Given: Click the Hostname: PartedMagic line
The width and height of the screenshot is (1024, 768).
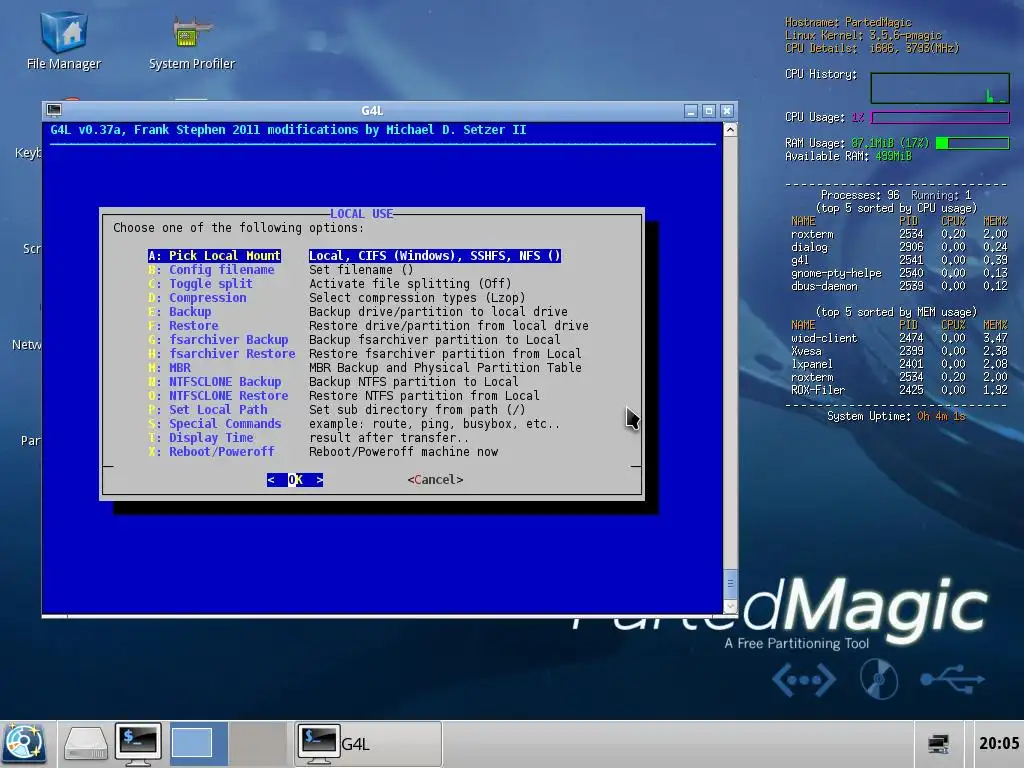Looking at the screenshot, I should tap(848, 22).
